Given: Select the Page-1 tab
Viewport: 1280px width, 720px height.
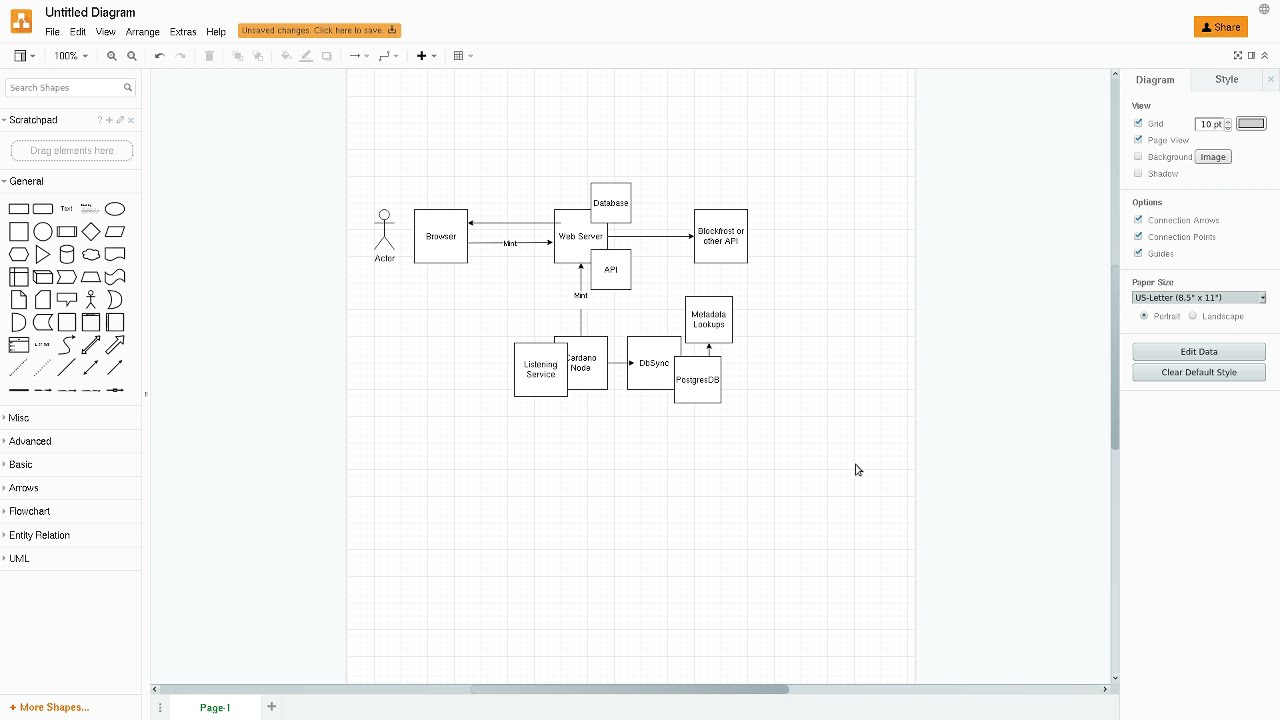Looking at the screenshot, I should 215,708.
